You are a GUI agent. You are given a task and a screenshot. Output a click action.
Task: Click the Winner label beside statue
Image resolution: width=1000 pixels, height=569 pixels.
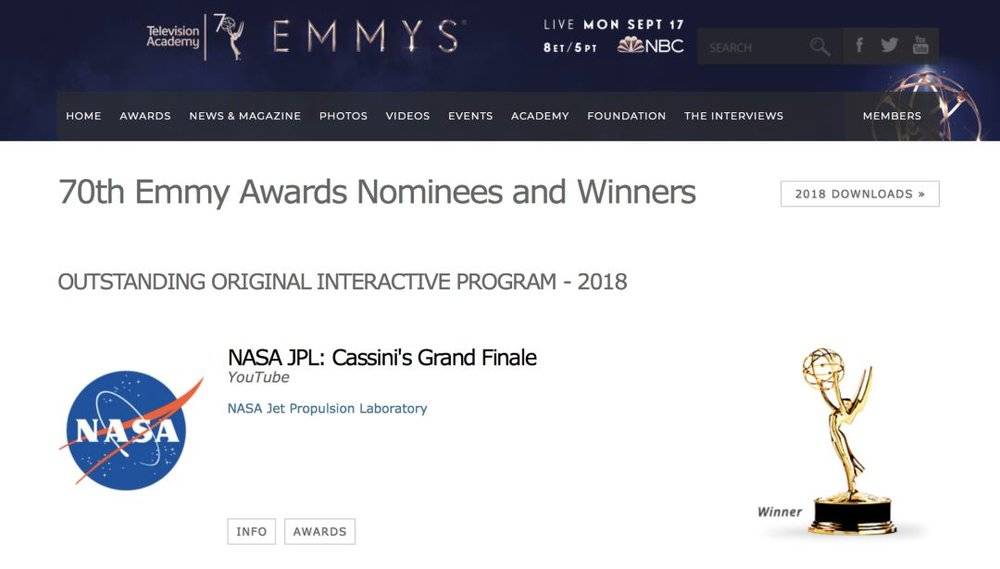pos(779,512)
